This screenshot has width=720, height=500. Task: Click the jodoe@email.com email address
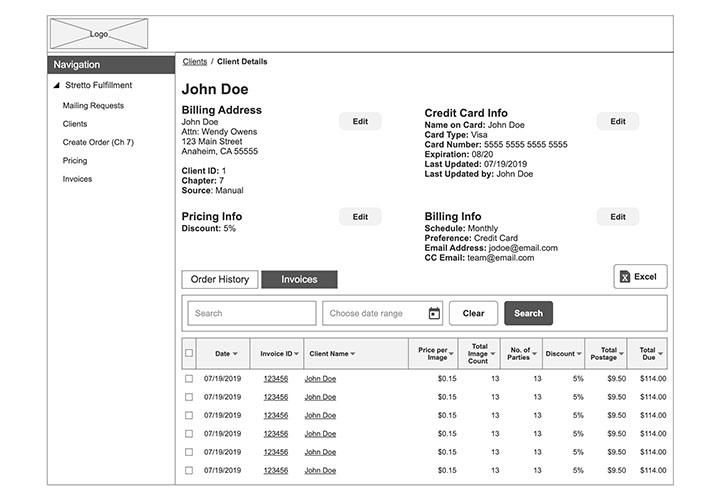click(523, 248)
